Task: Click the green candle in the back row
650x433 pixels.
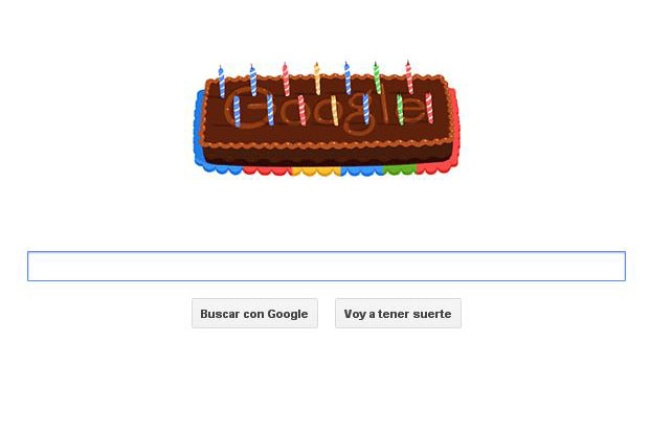Action: pyautogui.click(x=377, y=77)
